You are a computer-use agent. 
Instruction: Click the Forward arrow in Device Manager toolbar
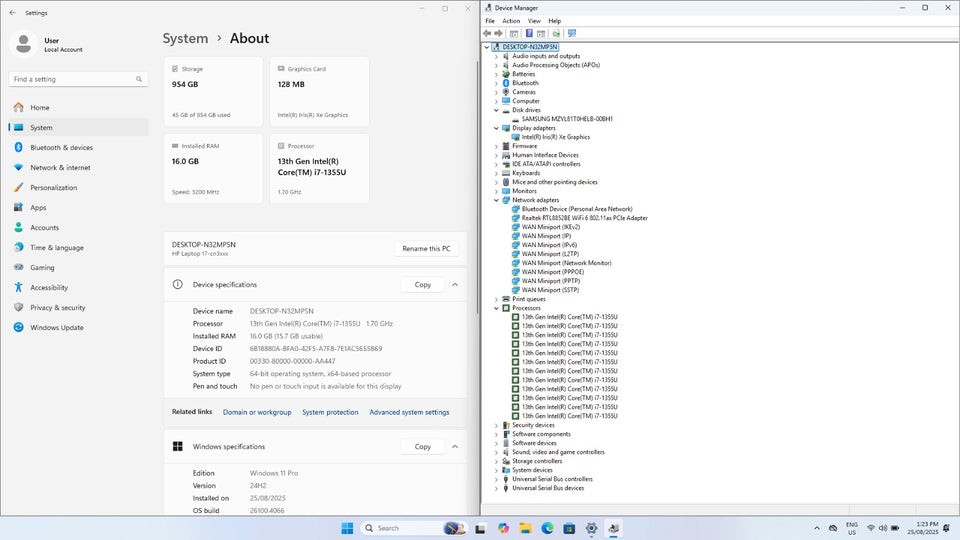pos(498,34)
